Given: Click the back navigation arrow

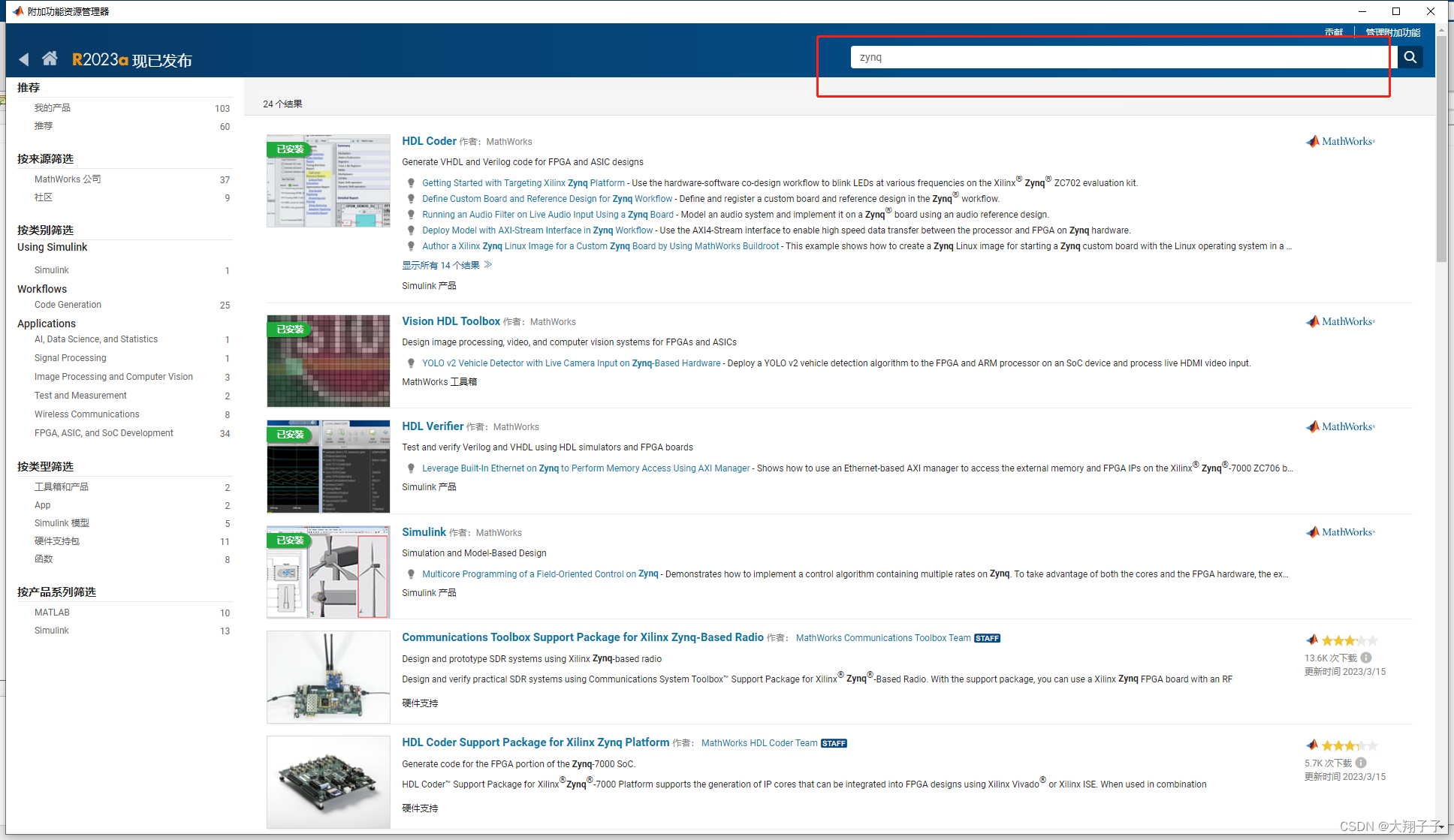Looking at the screenshot, I should click(x=23, y=59).
